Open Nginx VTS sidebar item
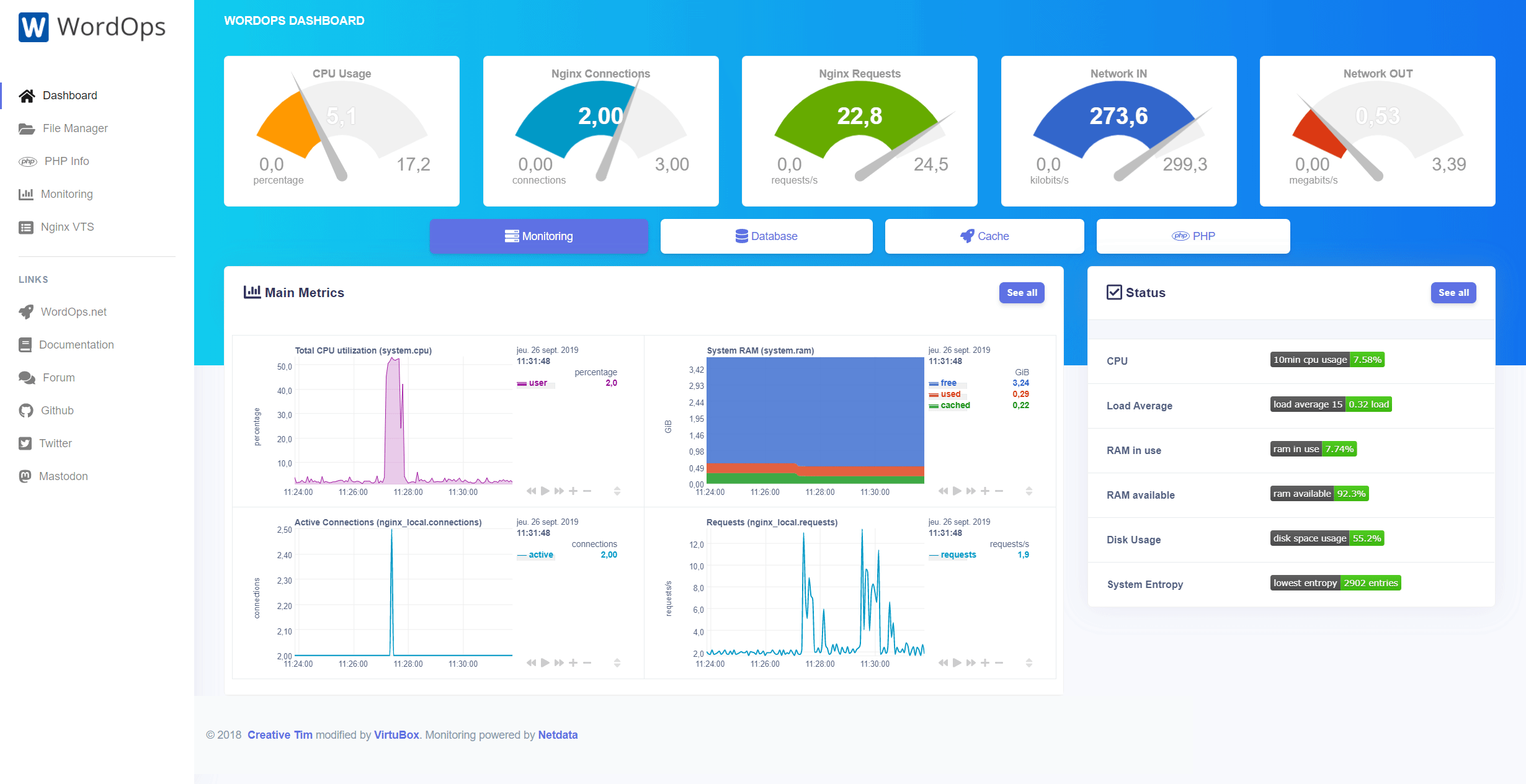 tap(67, 227)
